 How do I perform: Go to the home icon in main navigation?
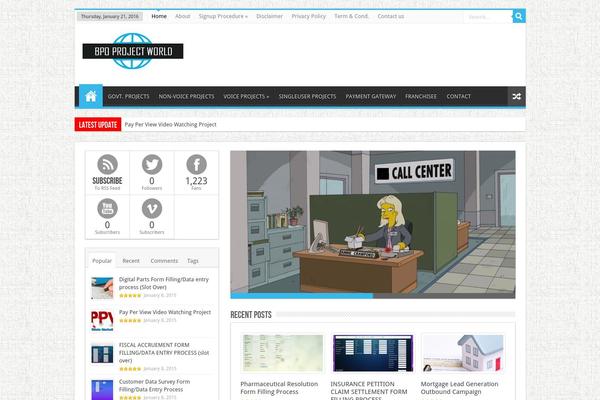click(91, 96)
